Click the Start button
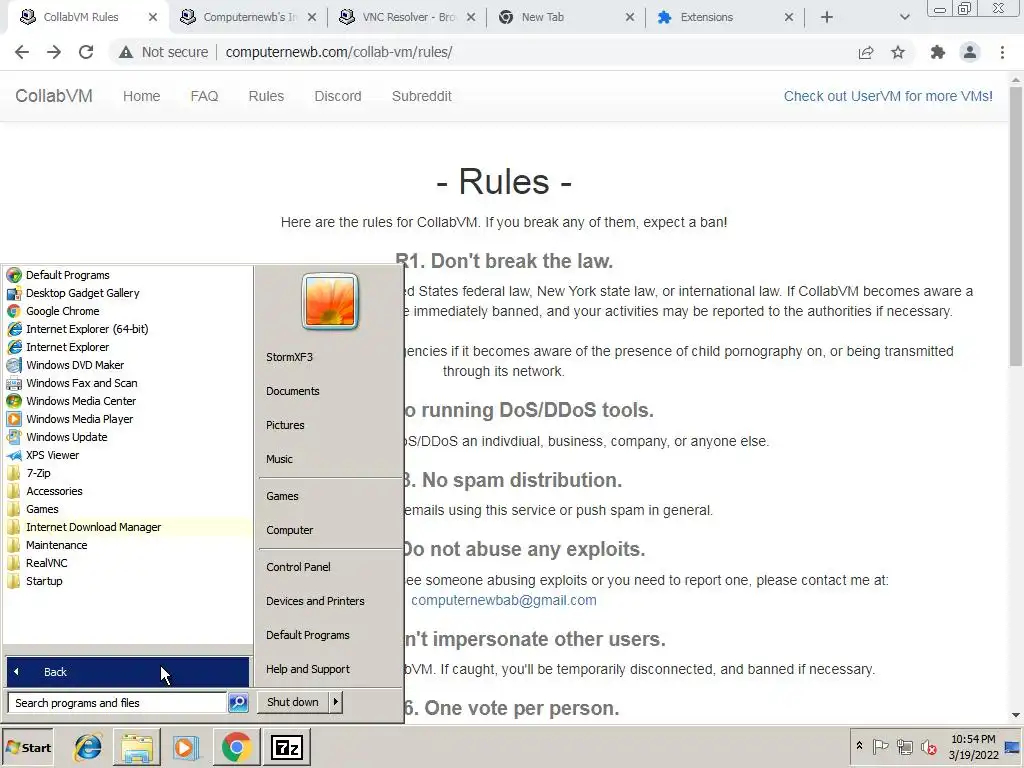Image resolution: width=1024 pixels, height=768 pixels. [x=28, y=748]
